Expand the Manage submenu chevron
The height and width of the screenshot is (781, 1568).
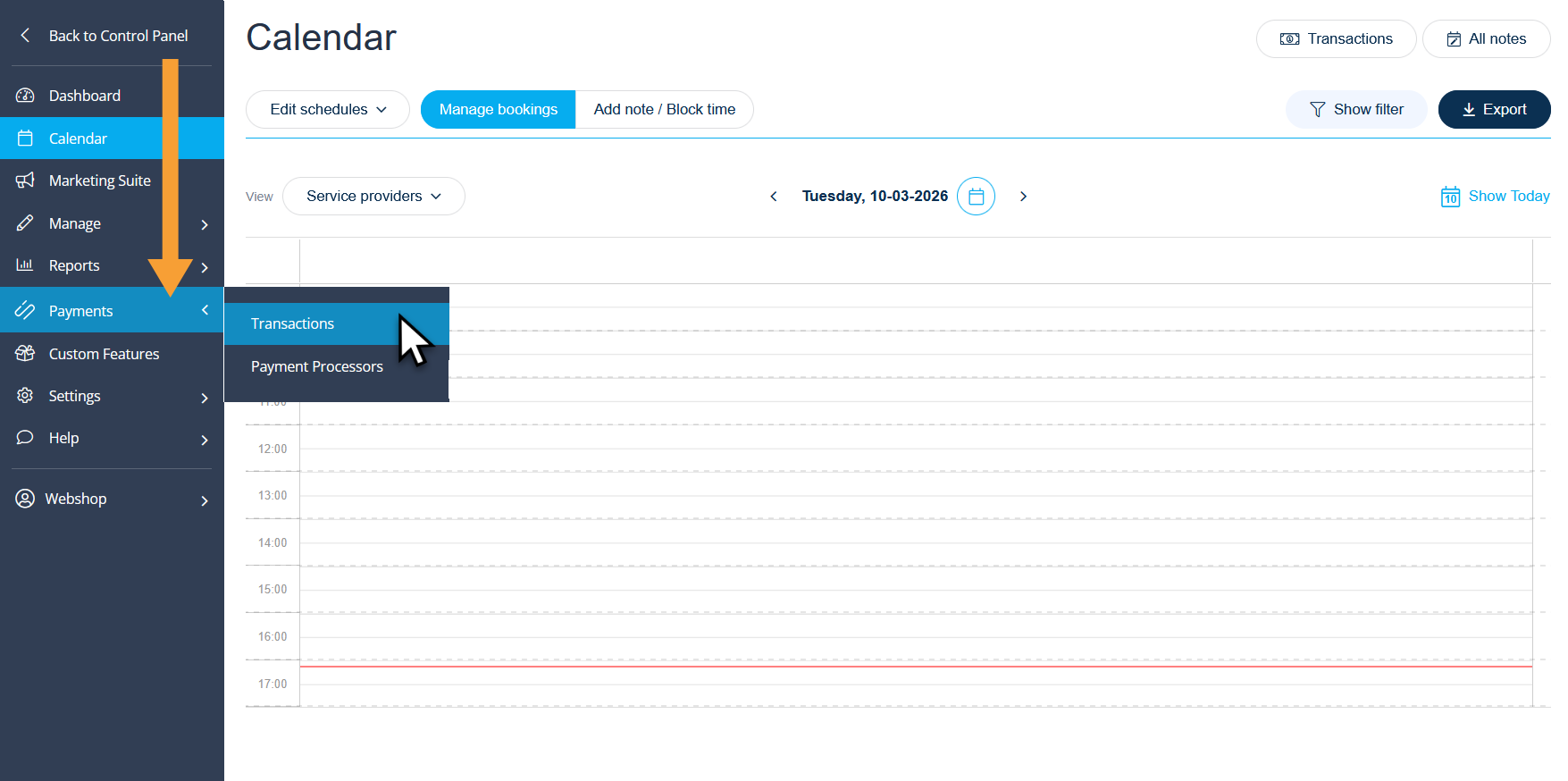(205, 224)
